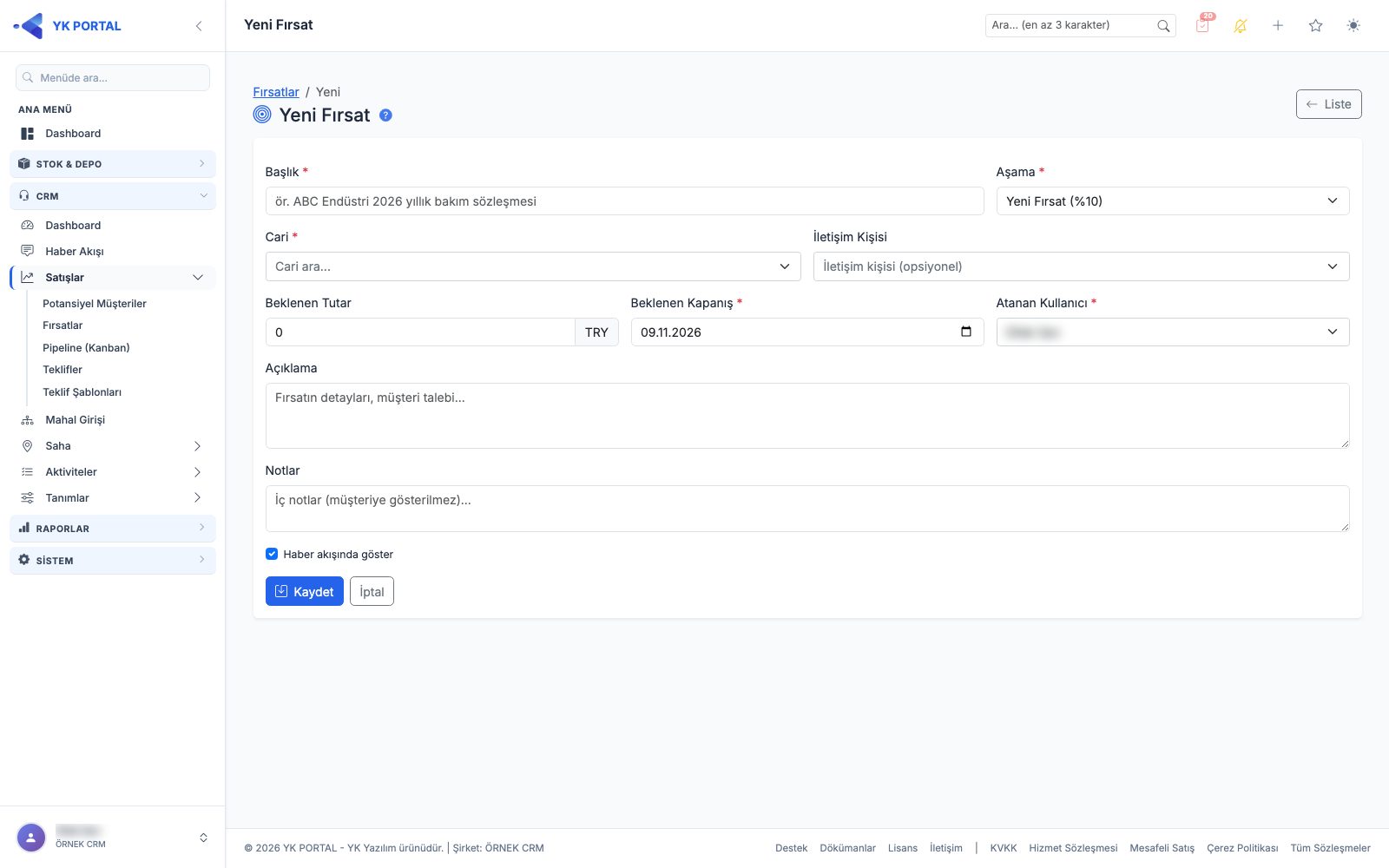
Task: Click the İptal button
Action: coord(372,591)
